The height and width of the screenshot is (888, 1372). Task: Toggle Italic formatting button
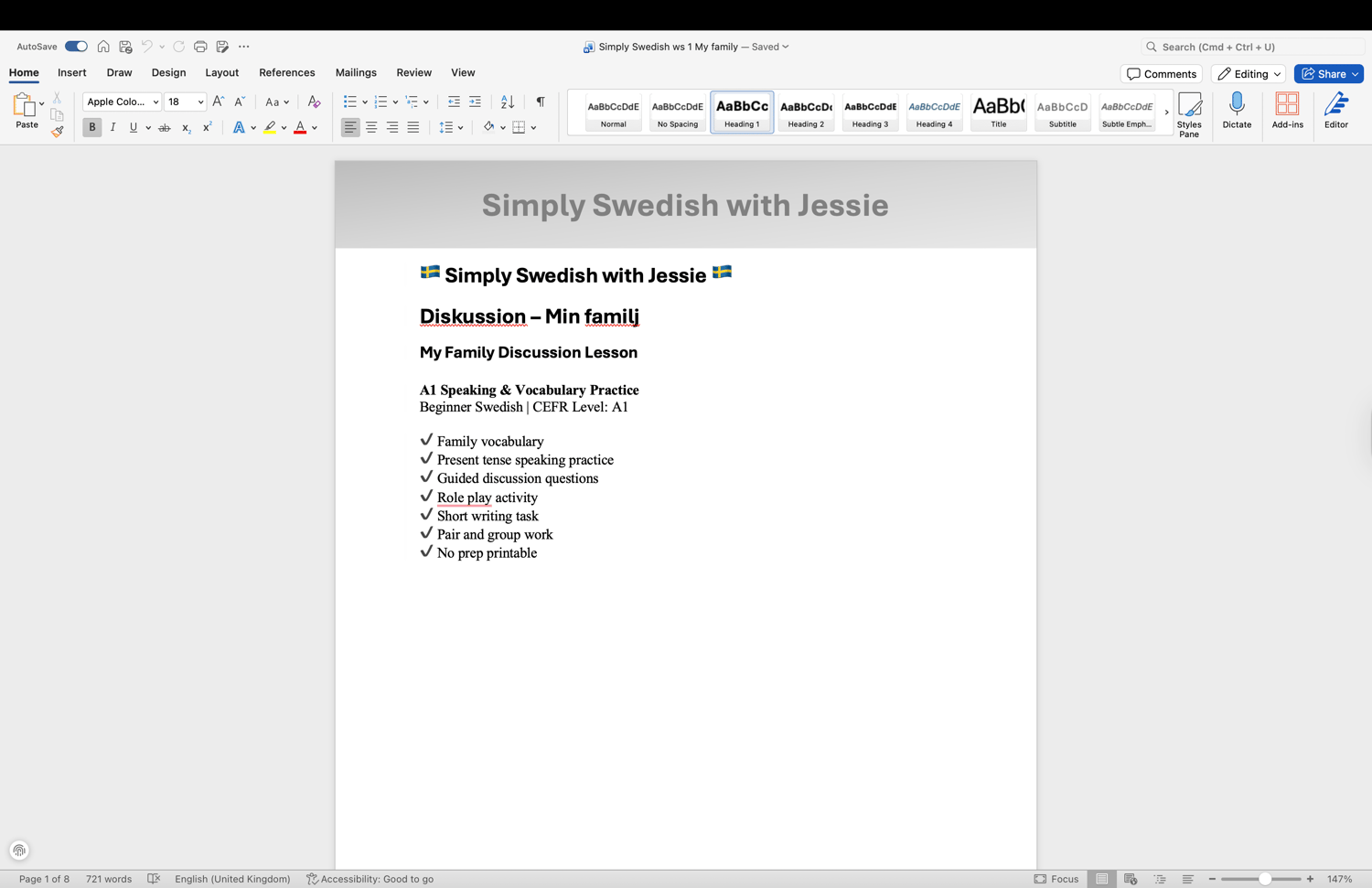coord(113,127)
